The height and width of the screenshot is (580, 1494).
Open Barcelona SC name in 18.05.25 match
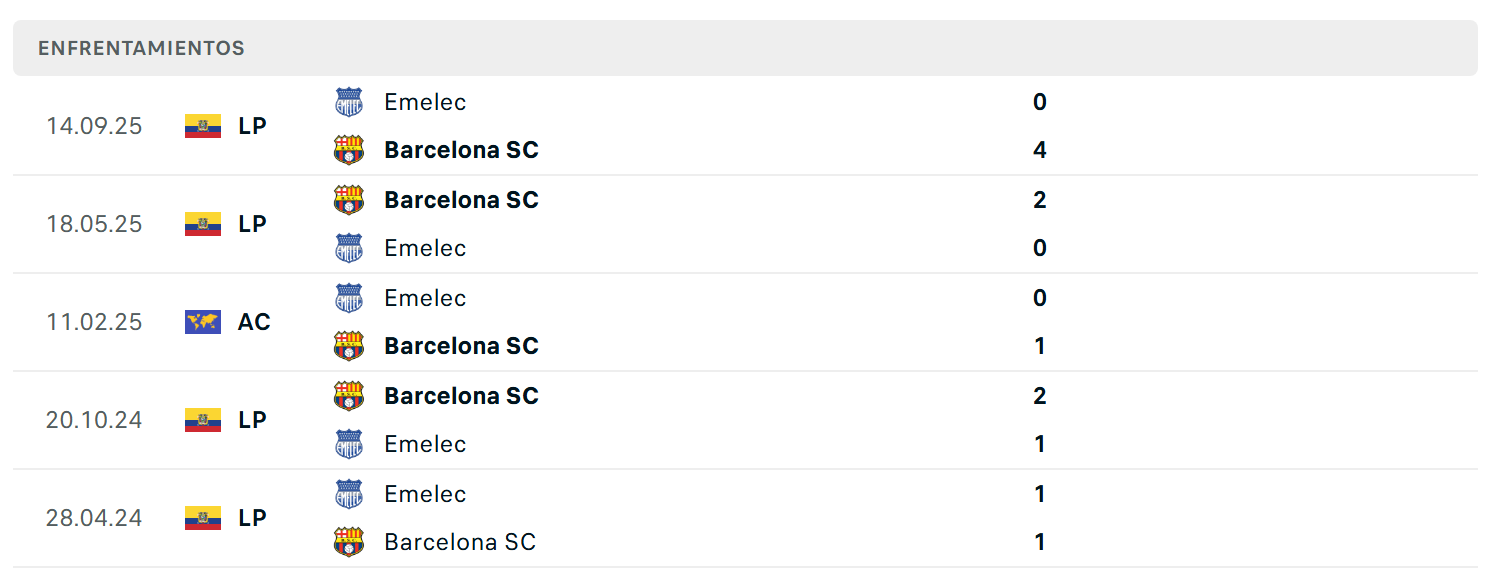coord(461,200)
